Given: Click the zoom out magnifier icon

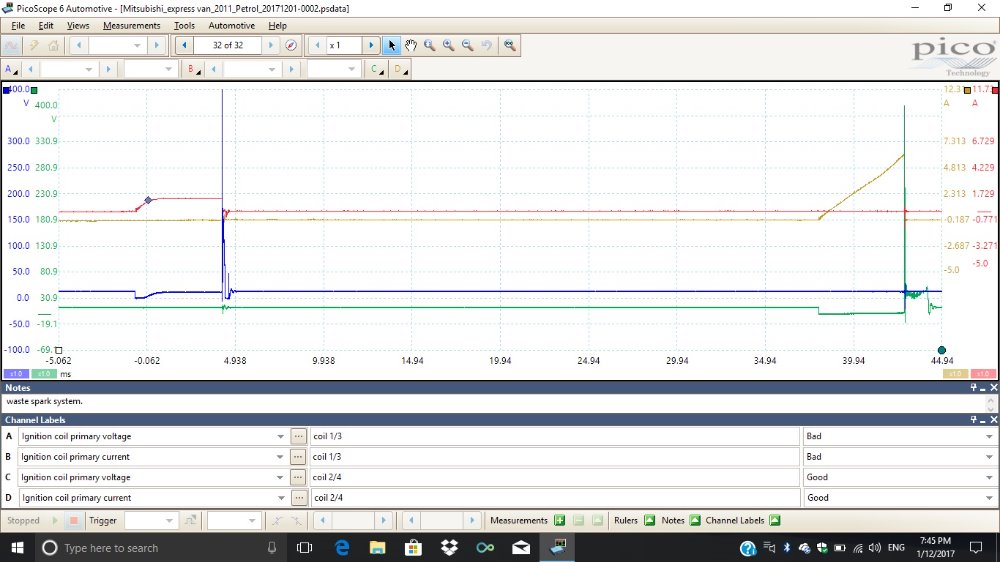Looking at the screenshot, I should [x=467, y=46].
